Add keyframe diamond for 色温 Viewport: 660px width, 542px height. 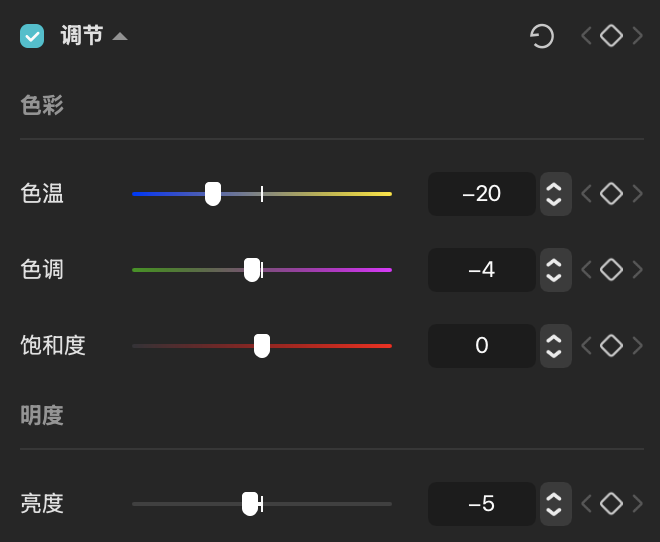coord(611,194)
